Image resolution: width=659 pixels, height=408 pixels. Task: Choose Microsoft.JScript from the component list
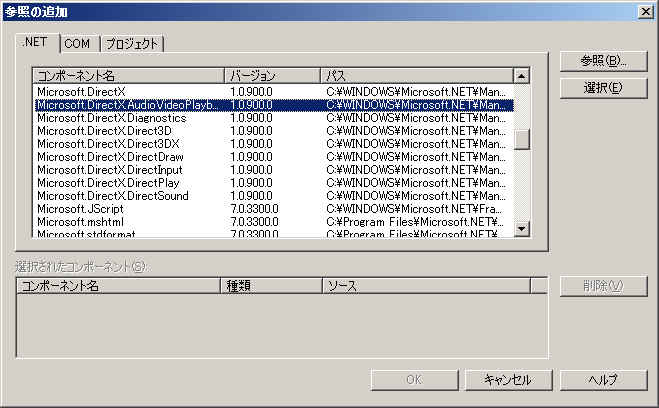[72, 208]
